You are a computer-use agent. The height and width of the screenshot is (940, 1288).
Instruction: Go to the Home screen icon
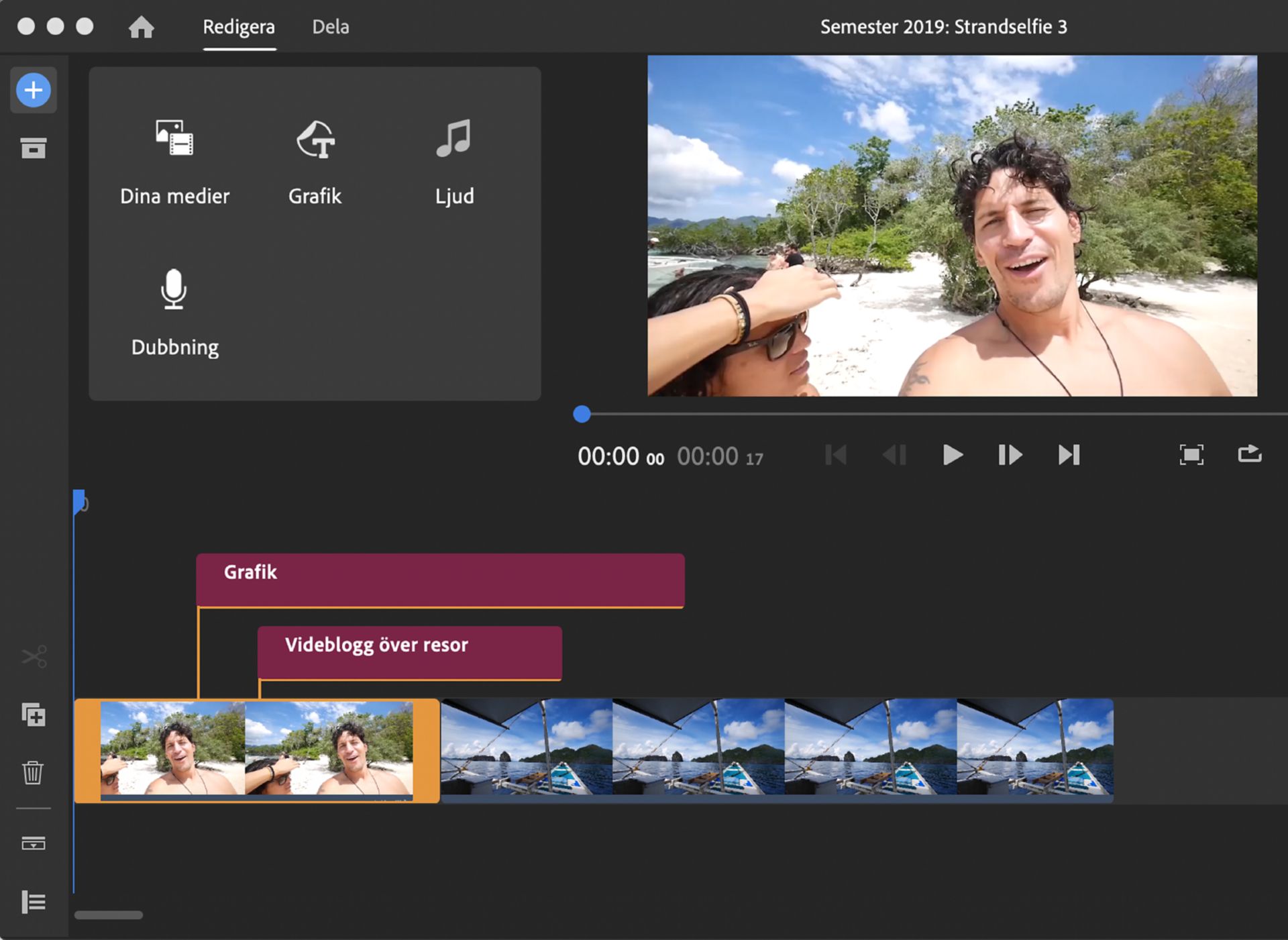pyautogui.click(x=141, y=27)
